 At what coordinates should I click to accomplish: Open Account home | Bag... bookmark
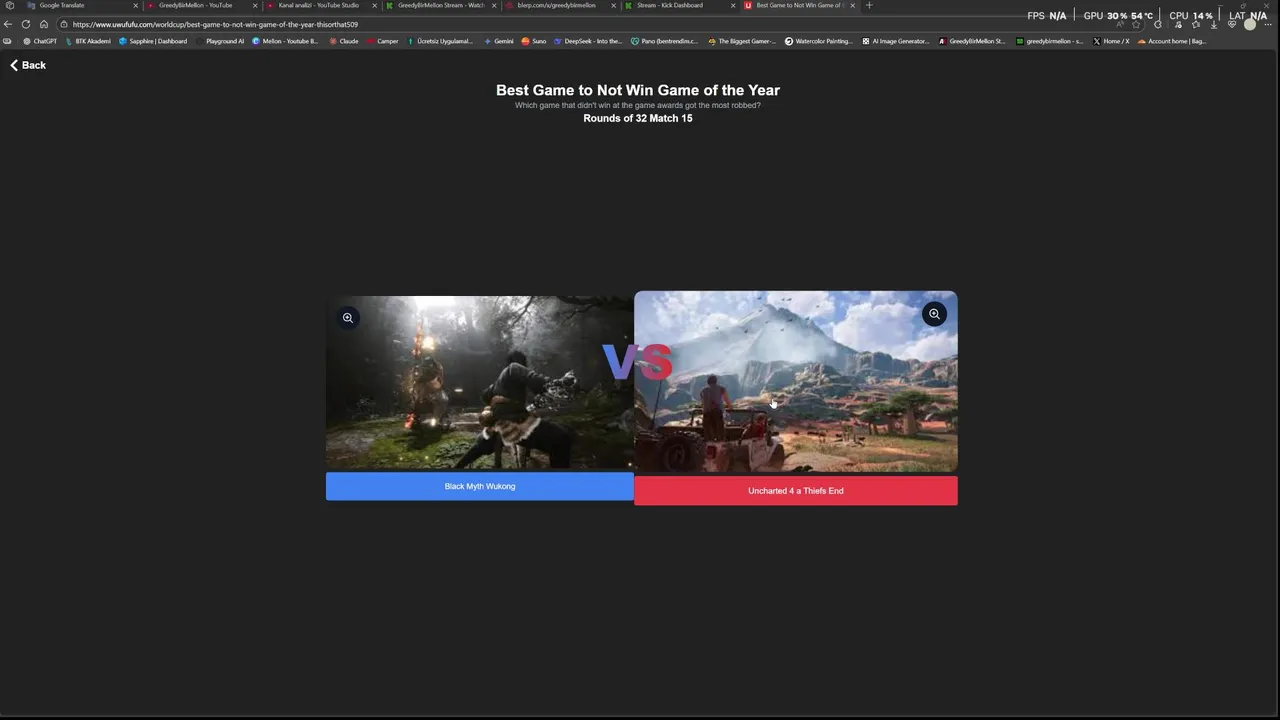(1171, 41)
